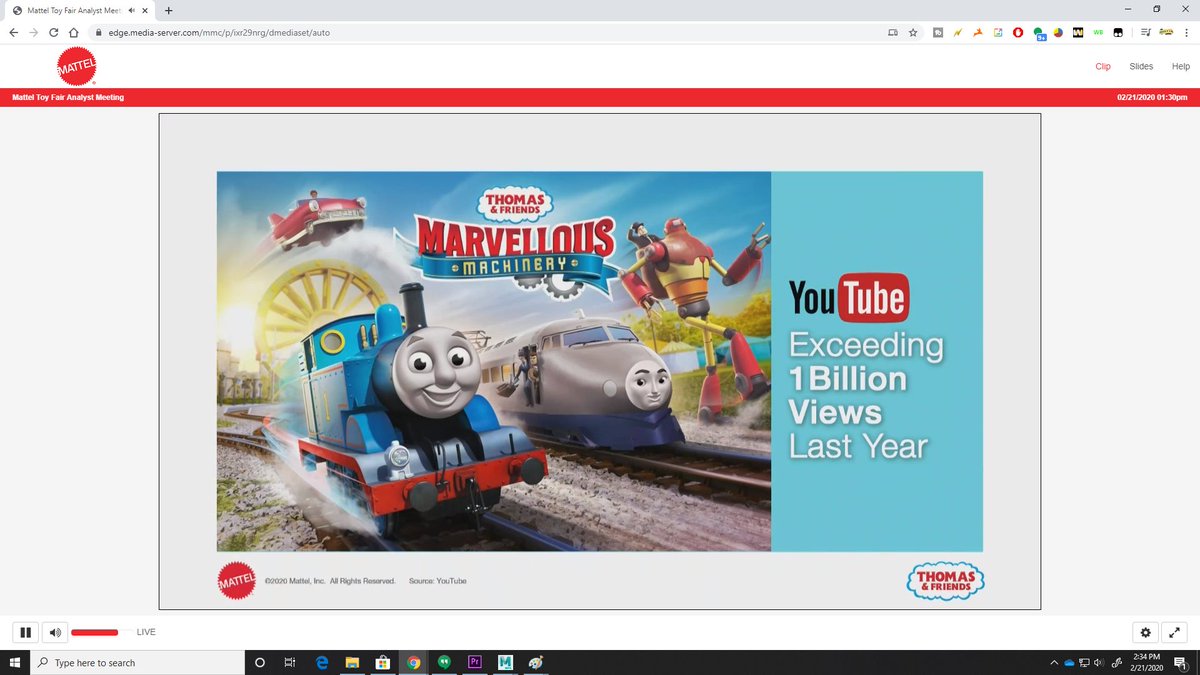Open the webcast player settings gear
The width and height of the screenshot is (1200, 675).
click(1145, 632)
